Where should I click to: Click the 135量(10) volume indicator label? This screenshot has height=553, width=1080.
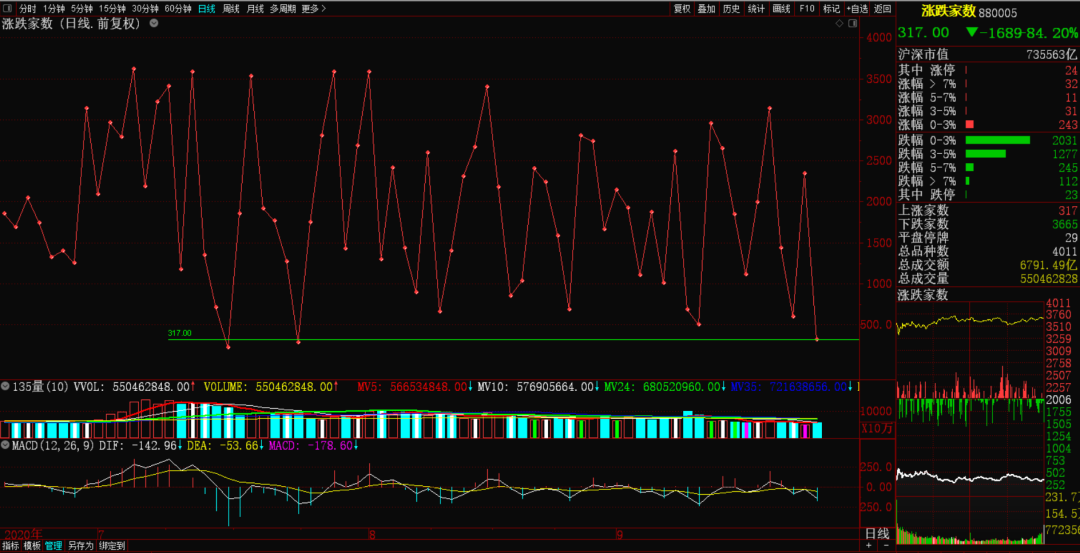[x=40, y=388]
